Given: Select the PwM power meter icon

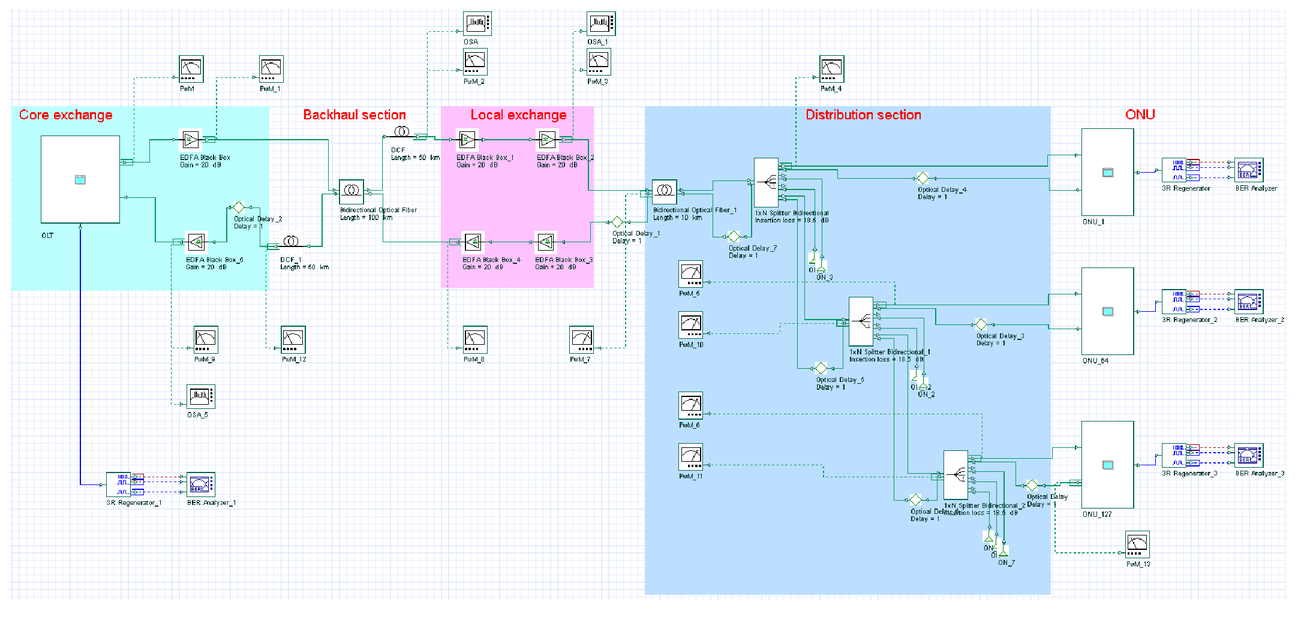Looking at the screenshot, I should click(190, 69).
